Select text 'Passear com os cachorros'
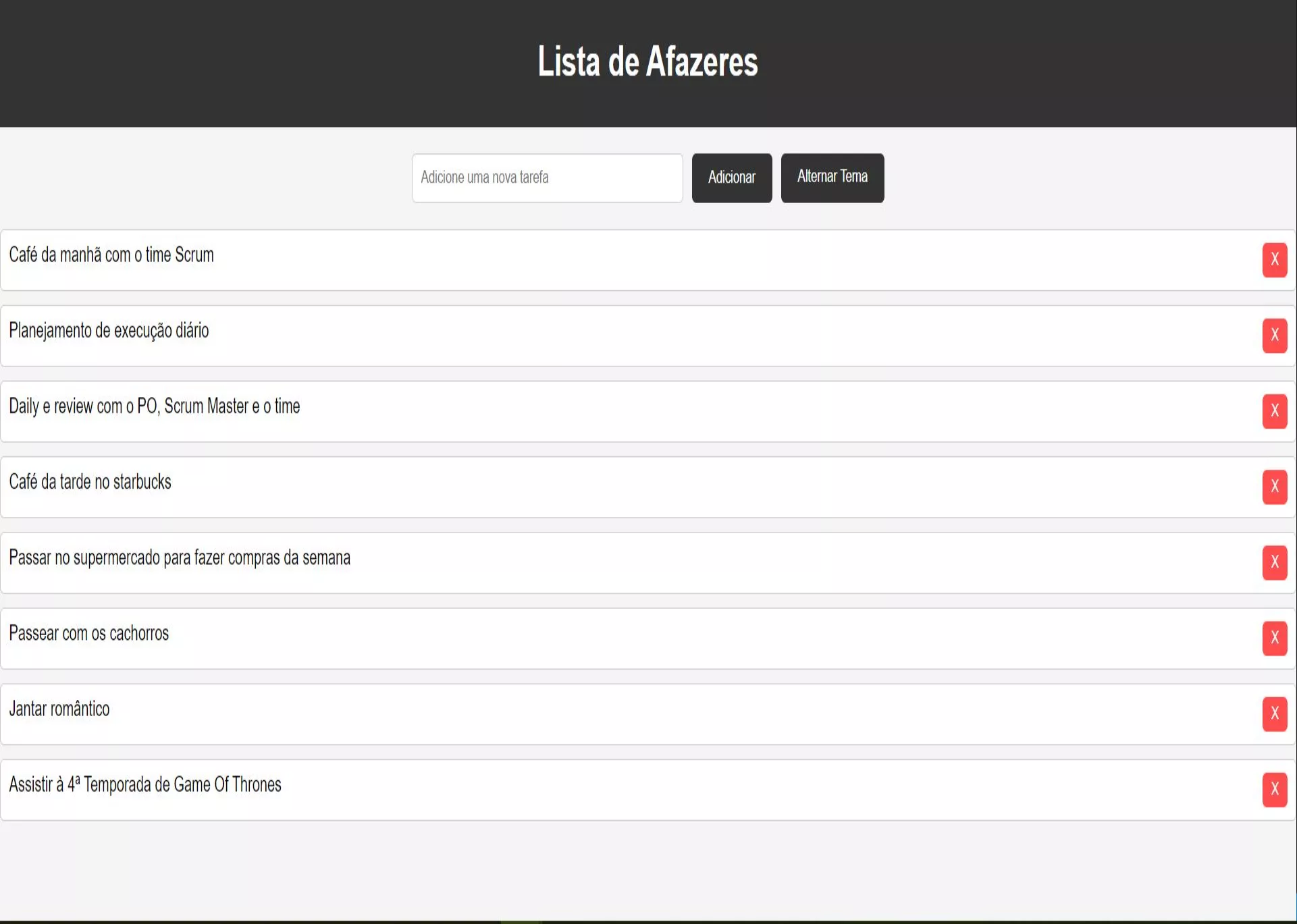The image size is (1297, 924). [x=88, y=633]
